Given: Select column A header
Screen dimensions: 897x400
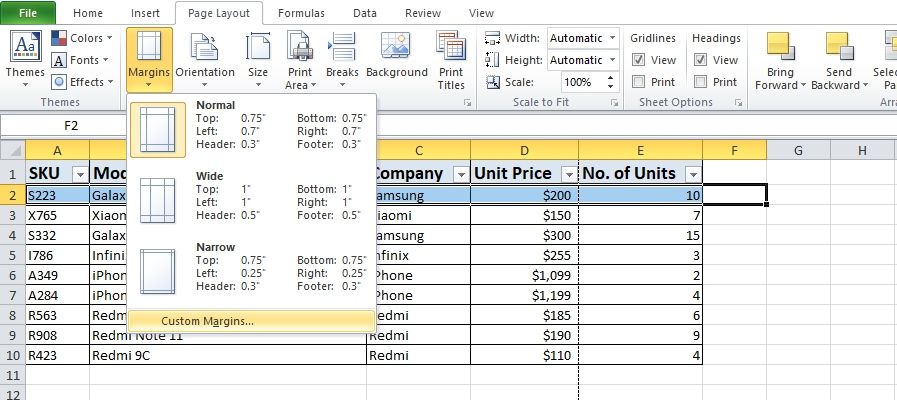Looking at the screenshot, I should (x=57, y=151).
